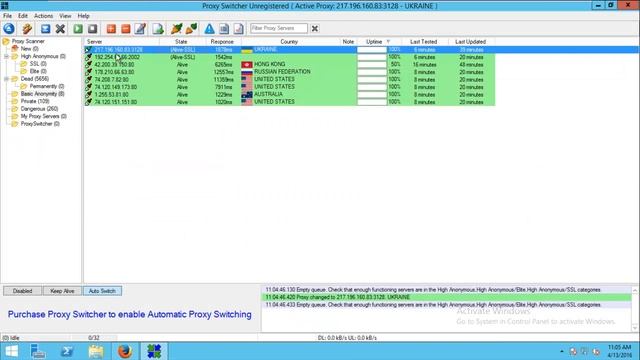The width and height of the screenshot is (640, 360).
Task: Select the AUSTRALIA proxy row
Action: pos(289,94)
